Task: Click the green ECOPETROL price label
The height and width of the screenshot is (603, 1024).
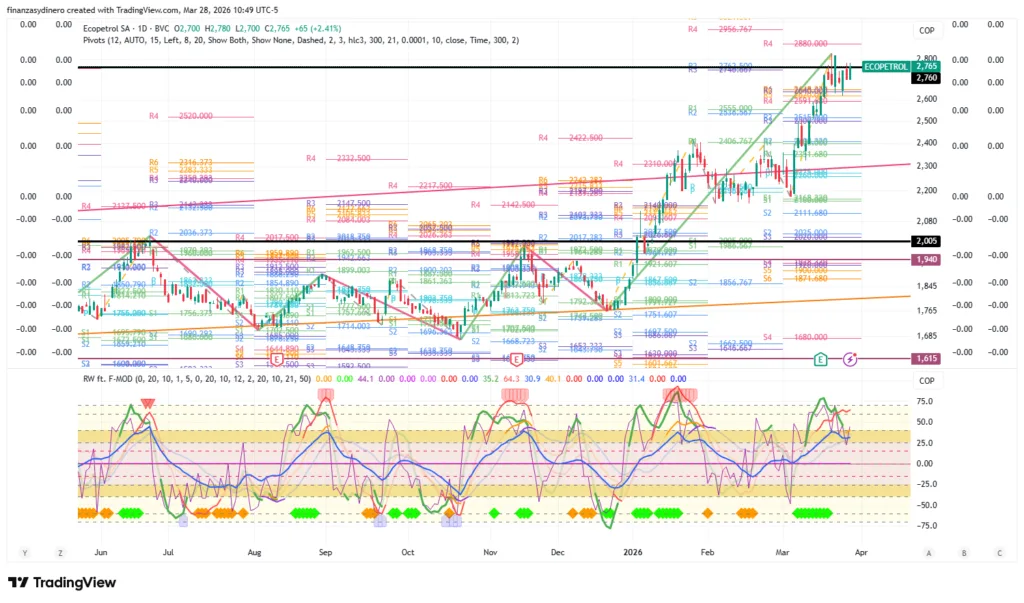Action: click(x=884, y=65)
